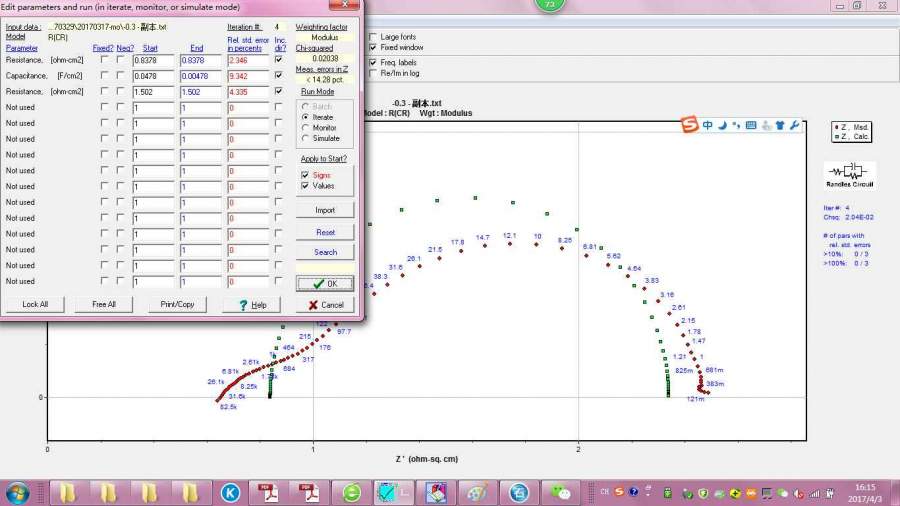Click the Search button

[325, 252]
